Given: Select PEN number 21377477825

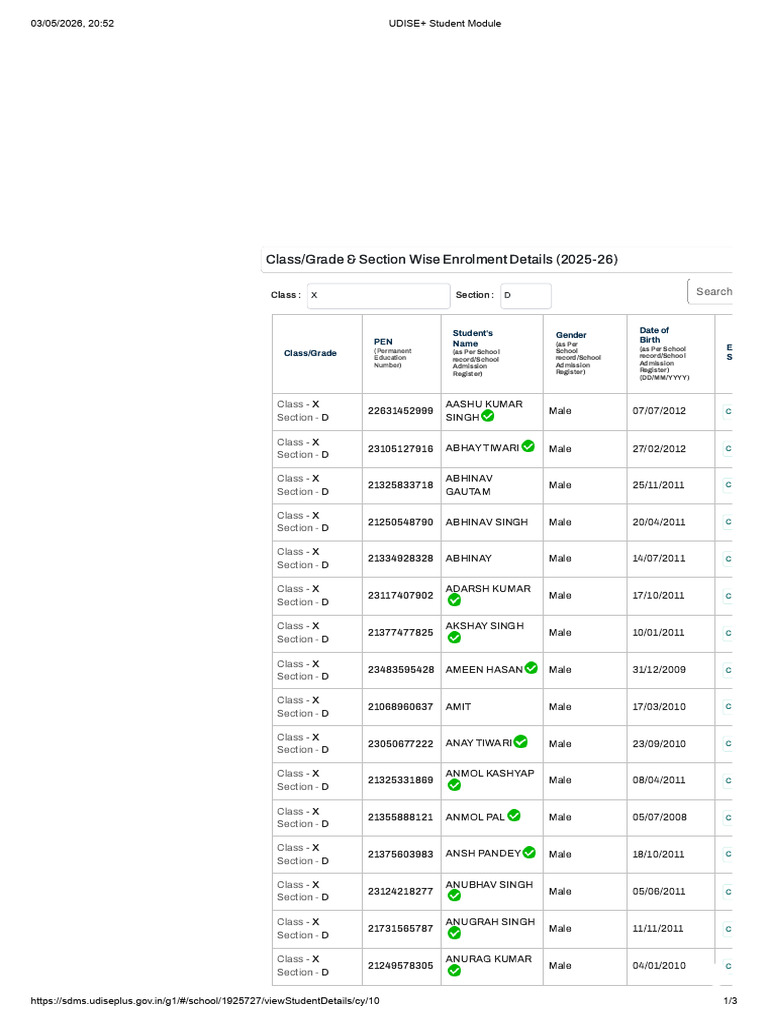Looking at the screenshot, I should [400, 633].
